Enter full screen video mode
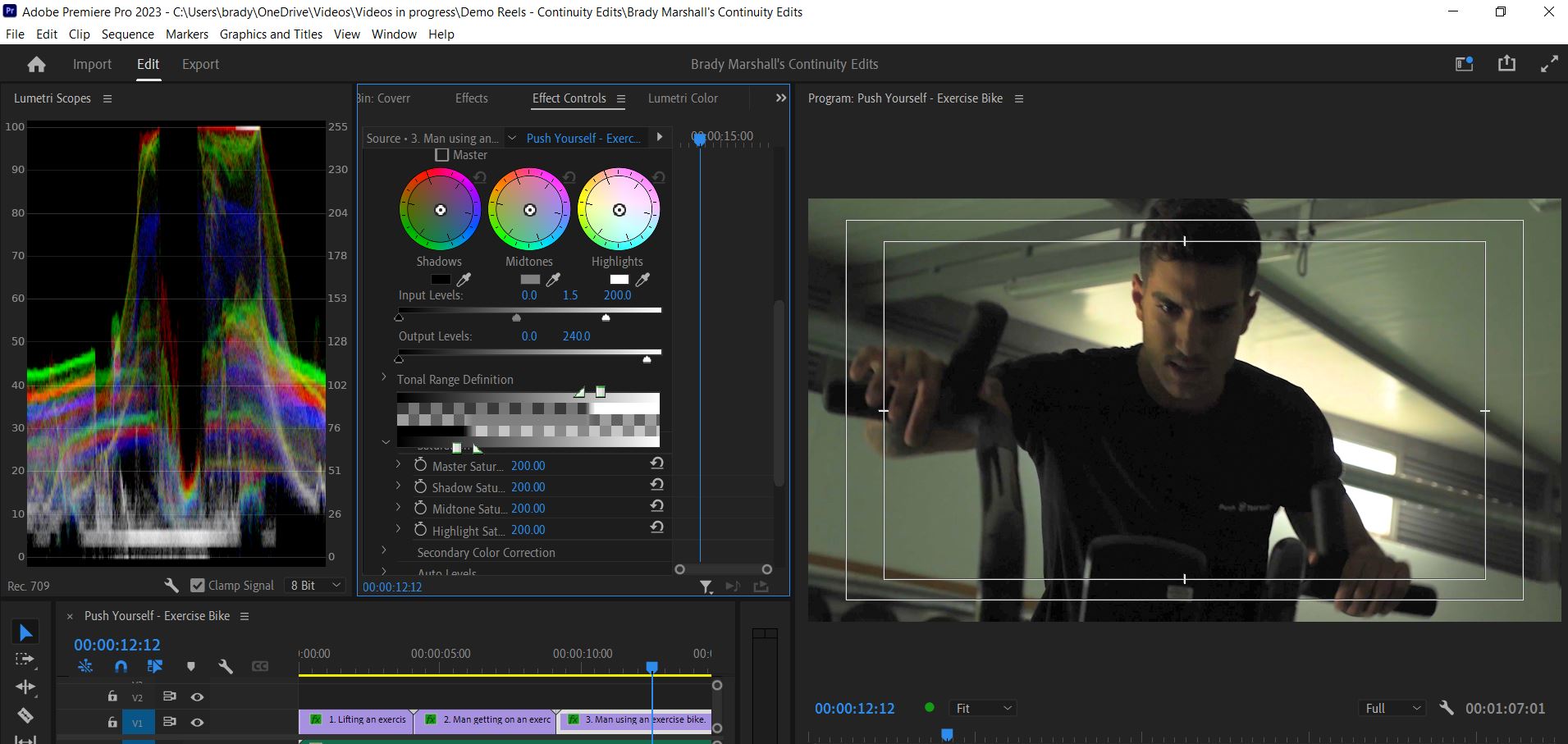1568x744 pixels. tap(1549, 64)
